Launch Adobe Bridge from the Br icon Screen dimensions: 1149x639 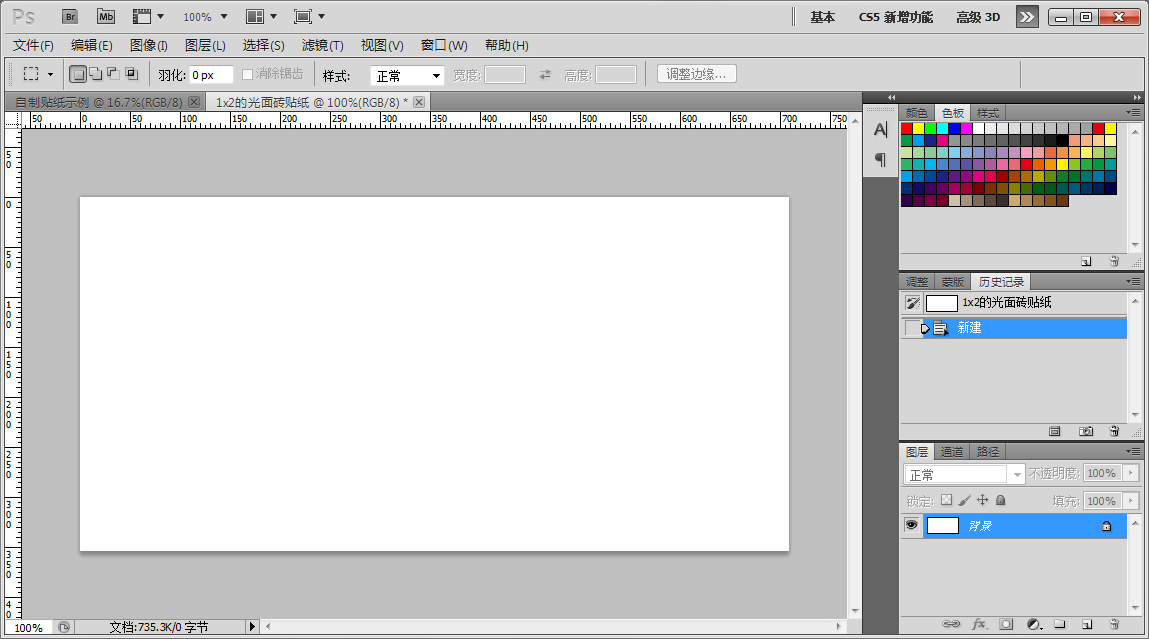pos(69,16)
